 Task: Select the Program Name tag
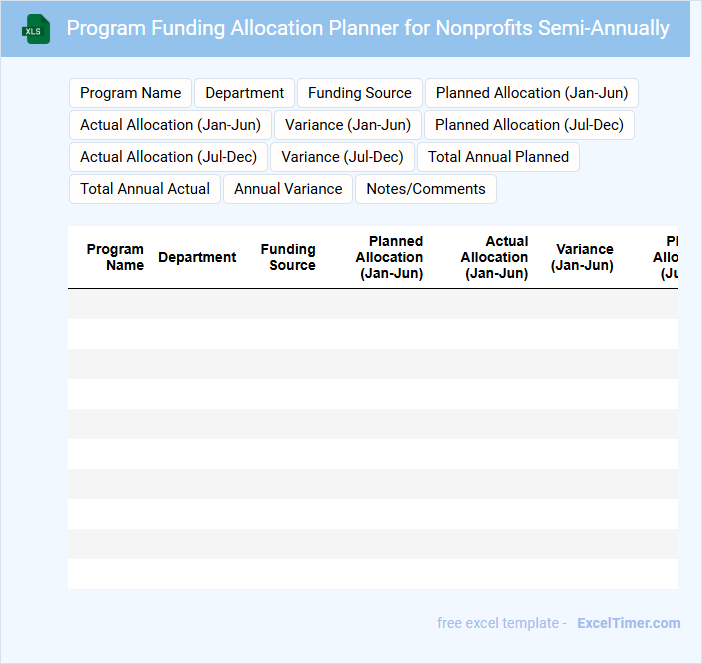pyautogui.click(x=131, y=93)
